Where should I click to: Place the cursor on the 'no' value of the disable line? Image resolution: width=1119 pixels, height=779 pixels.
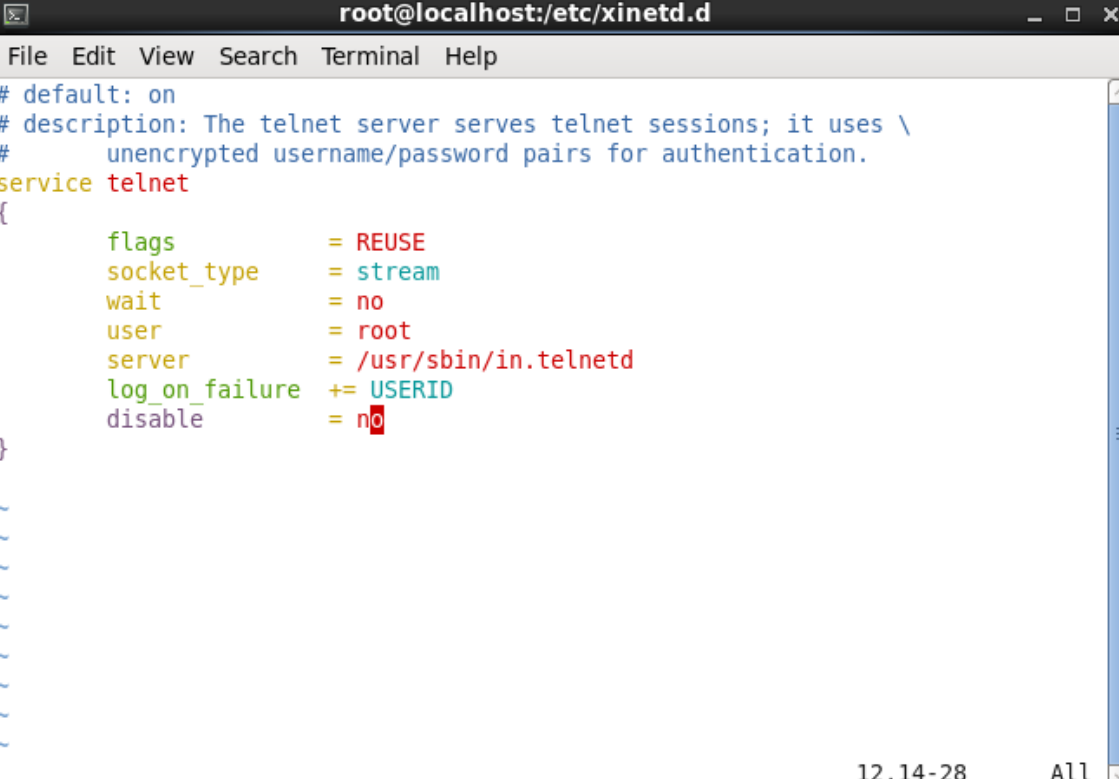click(370, 419)
